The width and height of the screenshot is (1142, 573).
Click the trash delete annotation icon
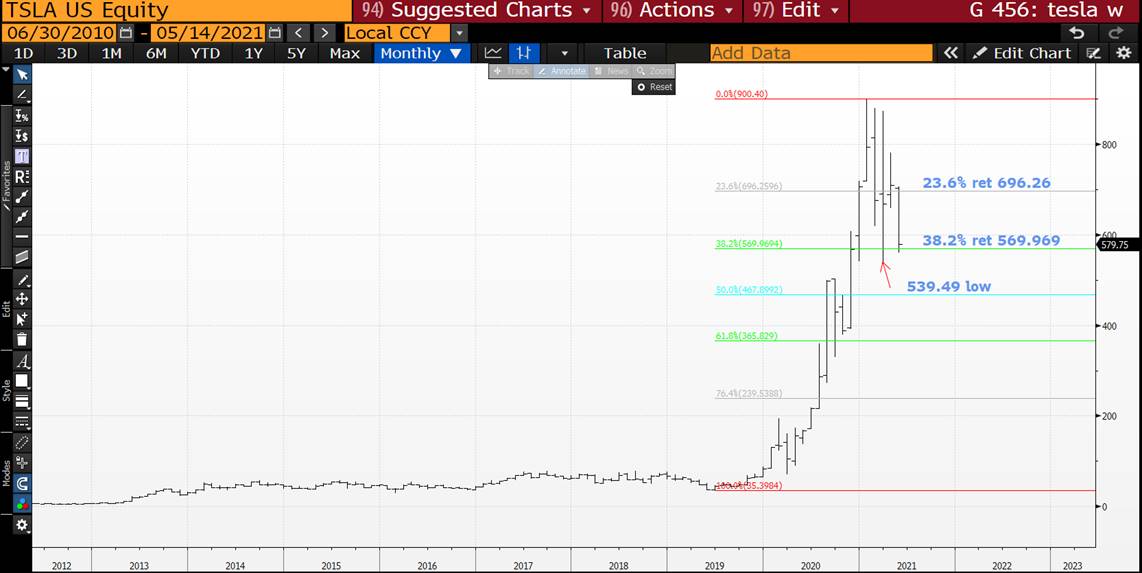[x=23, y=339]
